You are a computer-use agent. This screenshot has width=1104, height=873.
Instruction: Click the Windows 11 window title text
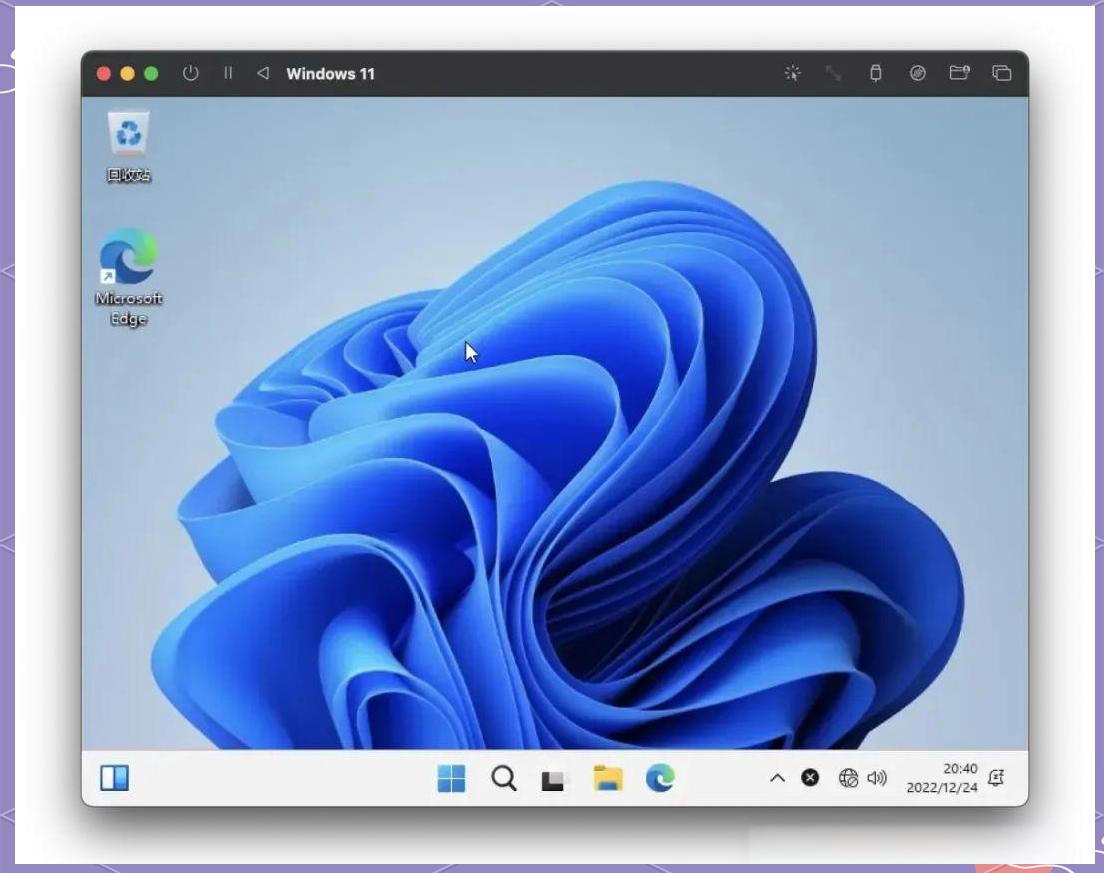tap(330, 73)
